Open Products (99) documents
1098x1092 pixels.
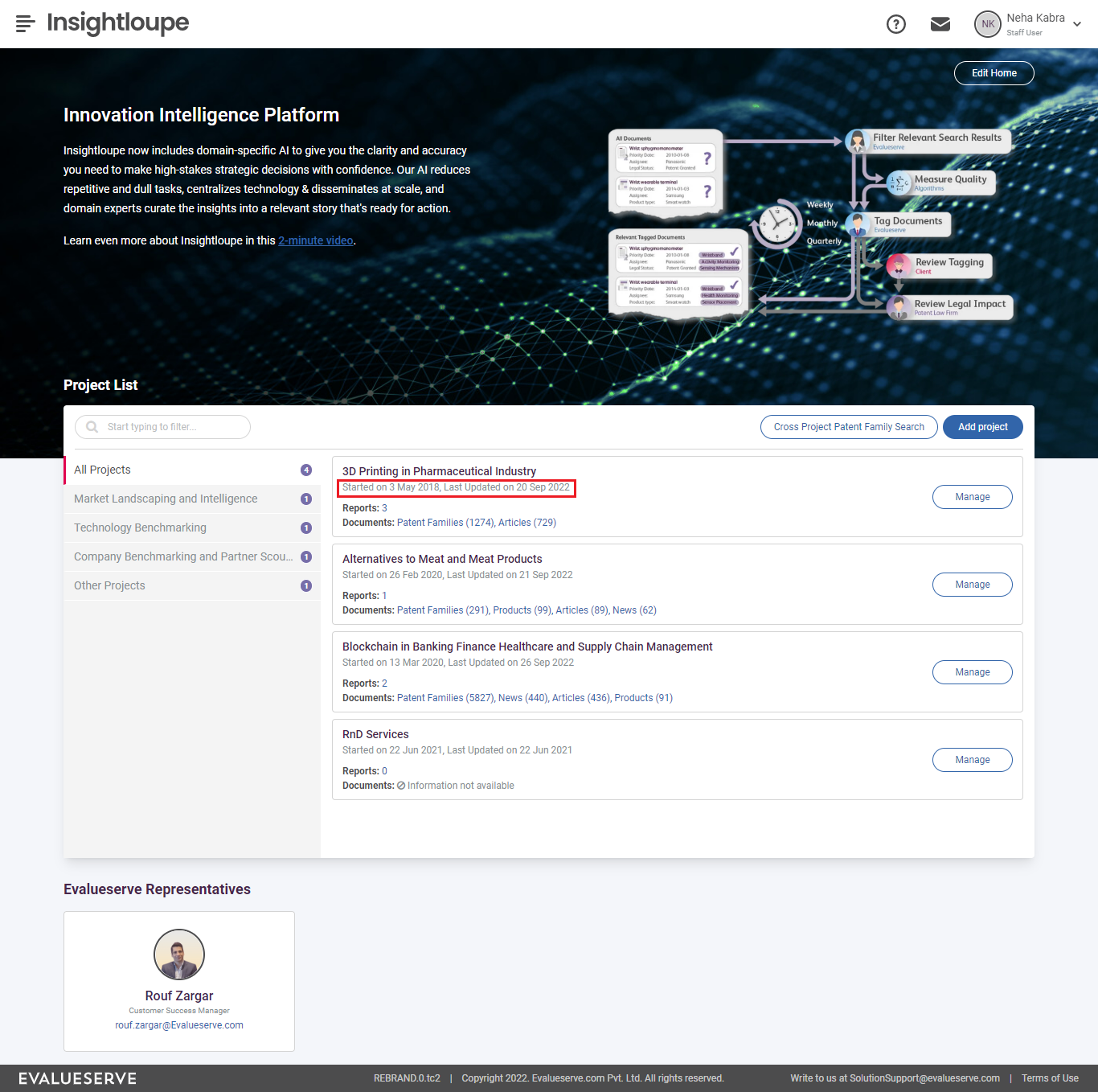522,610
